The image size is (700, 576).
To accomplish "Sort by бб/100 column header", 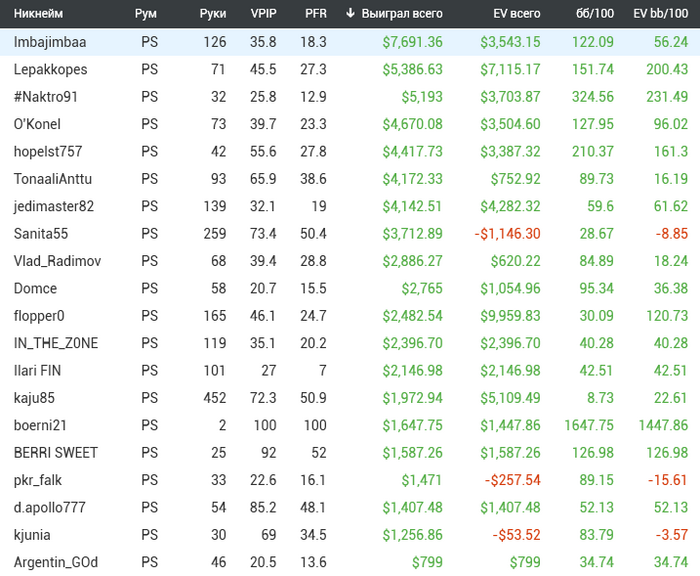I will coord(595,13).
